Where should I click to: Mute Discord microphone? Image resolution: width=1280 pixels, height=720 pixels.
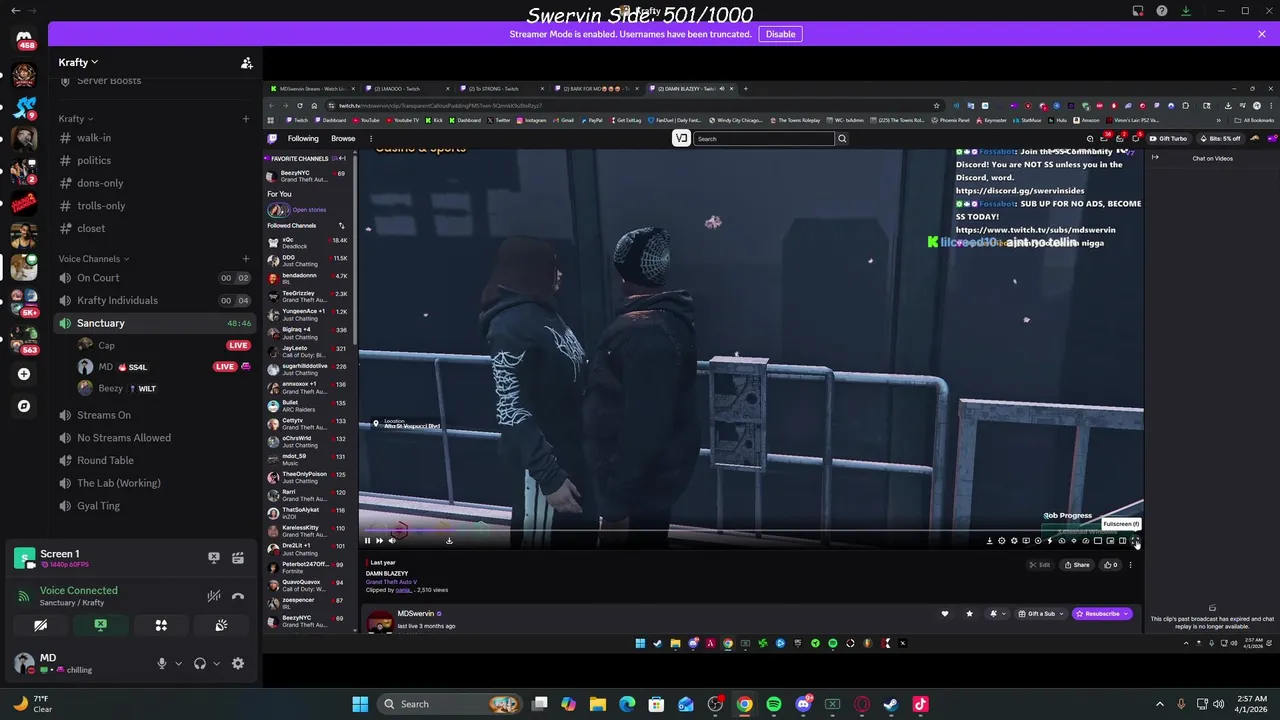(161, 663)
